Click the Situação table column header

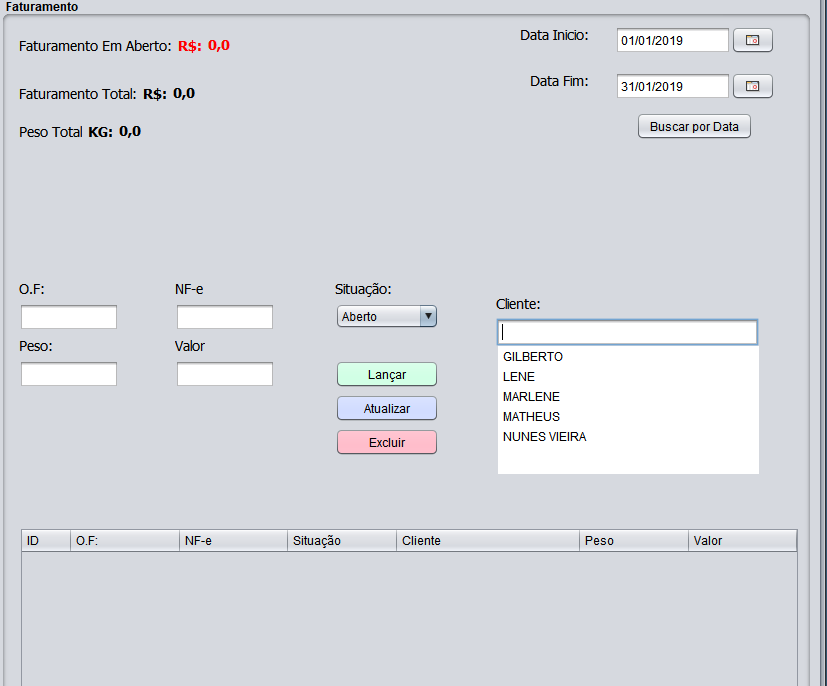click(342, 541)
